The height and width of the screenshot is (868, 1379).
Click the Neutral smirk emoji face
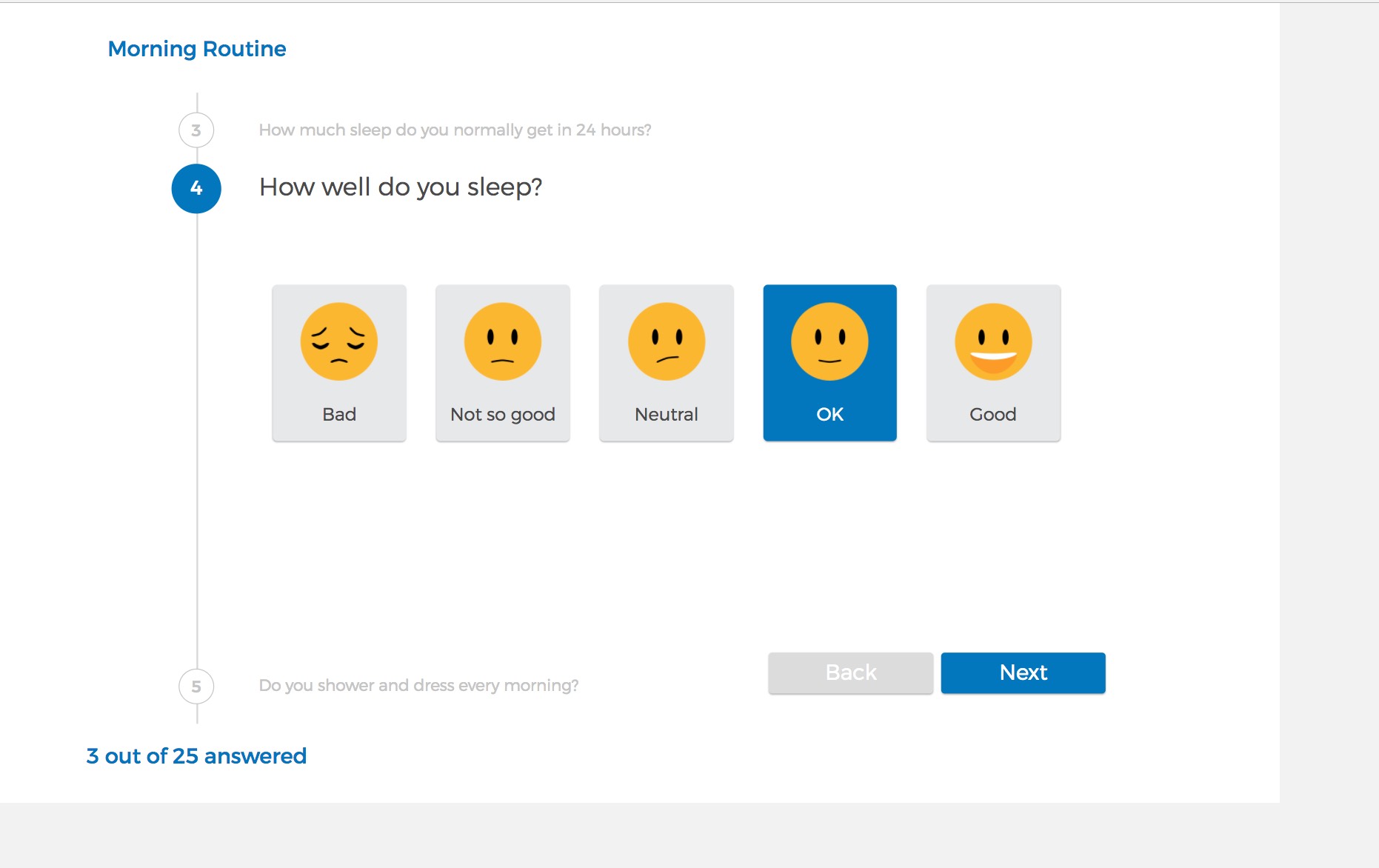[x=666, y=341]
